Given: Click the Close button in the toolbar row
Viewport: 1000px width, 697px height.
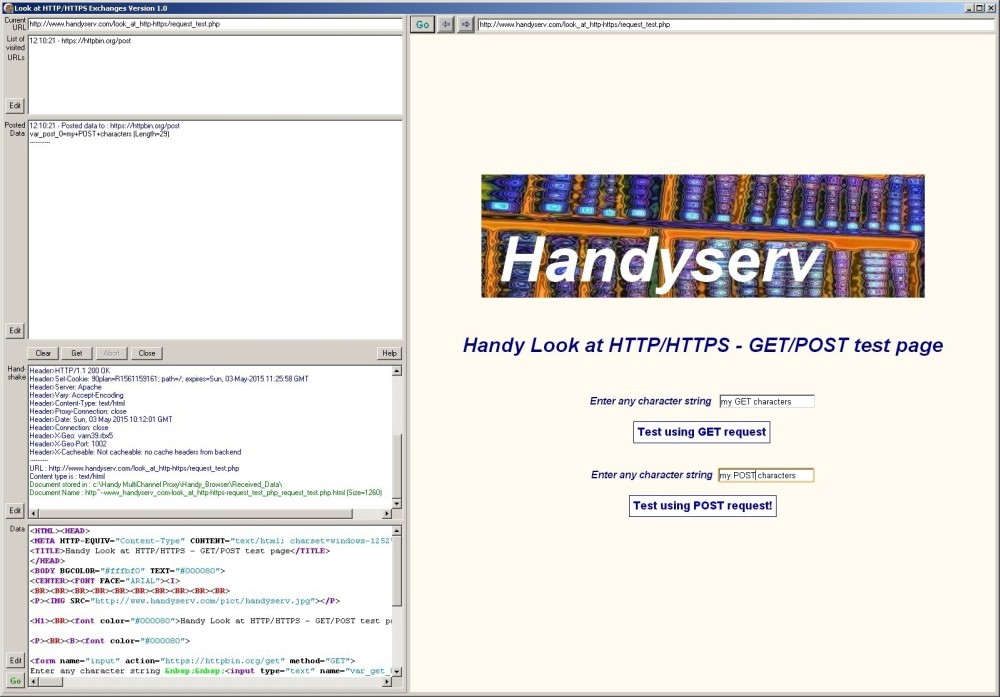Looking at the screenshot, I should pos(147,353).
